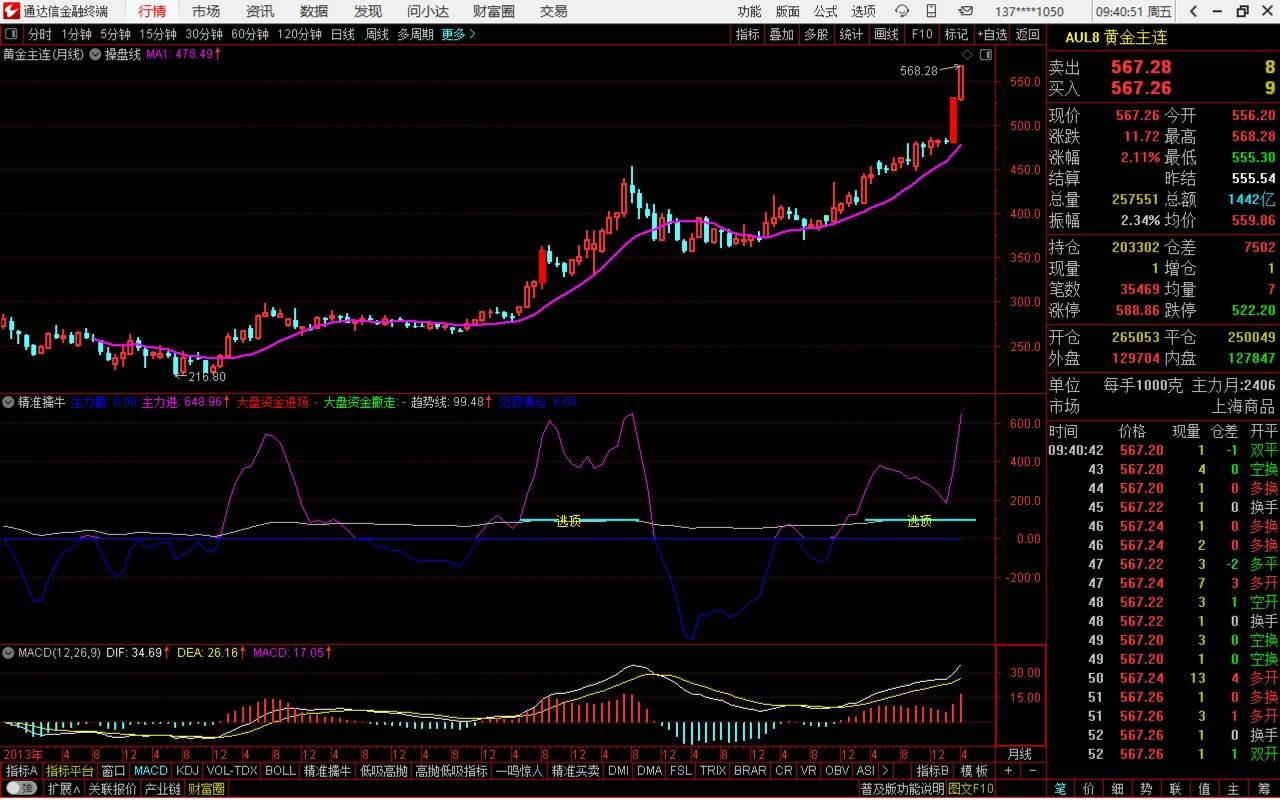
Task: Select the KDJ indicator tab
Action: point(187,771)
